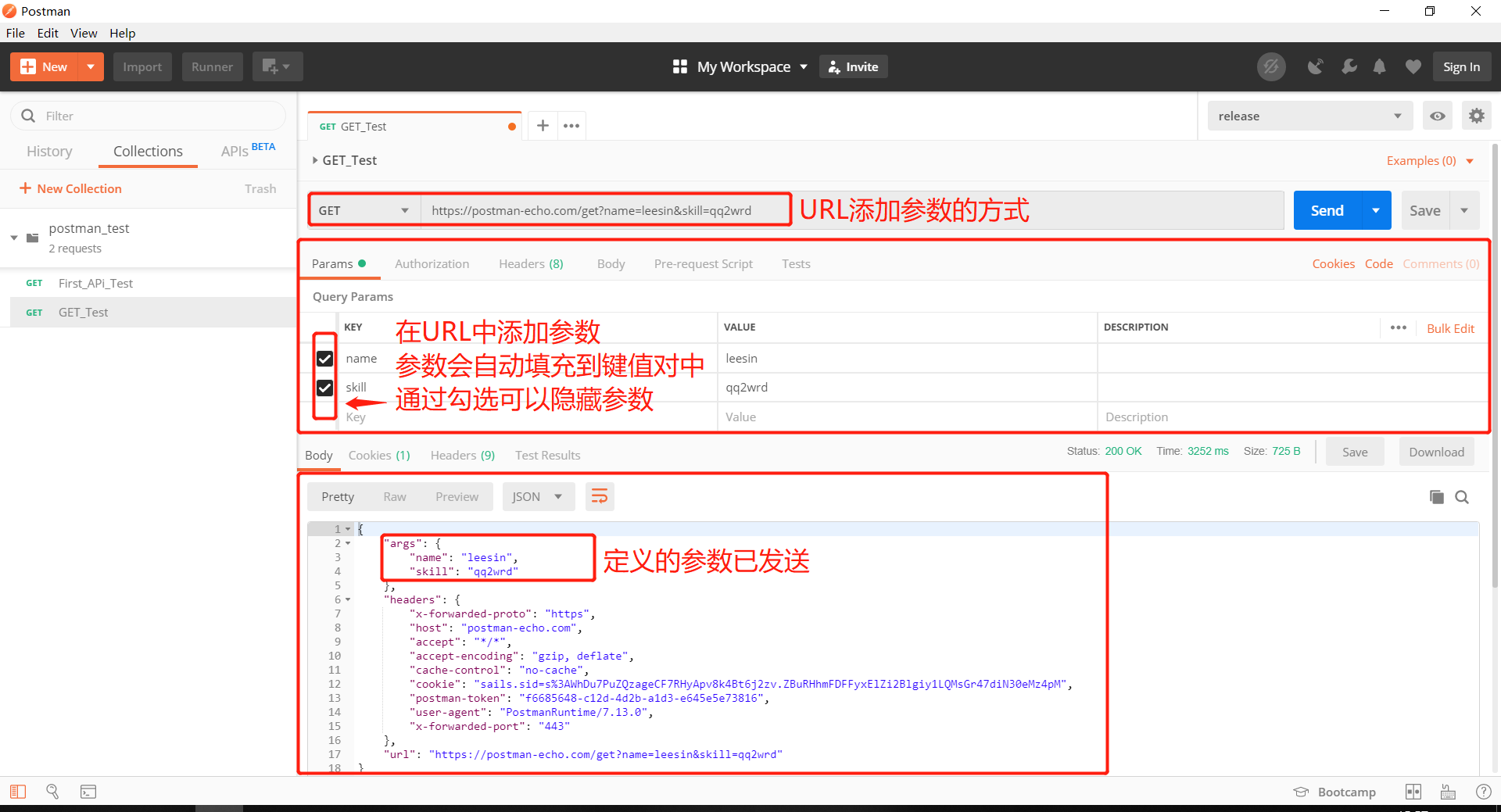Switch to two-pane layout icon
This screenshot has width=1501, height=812.
1413,792
